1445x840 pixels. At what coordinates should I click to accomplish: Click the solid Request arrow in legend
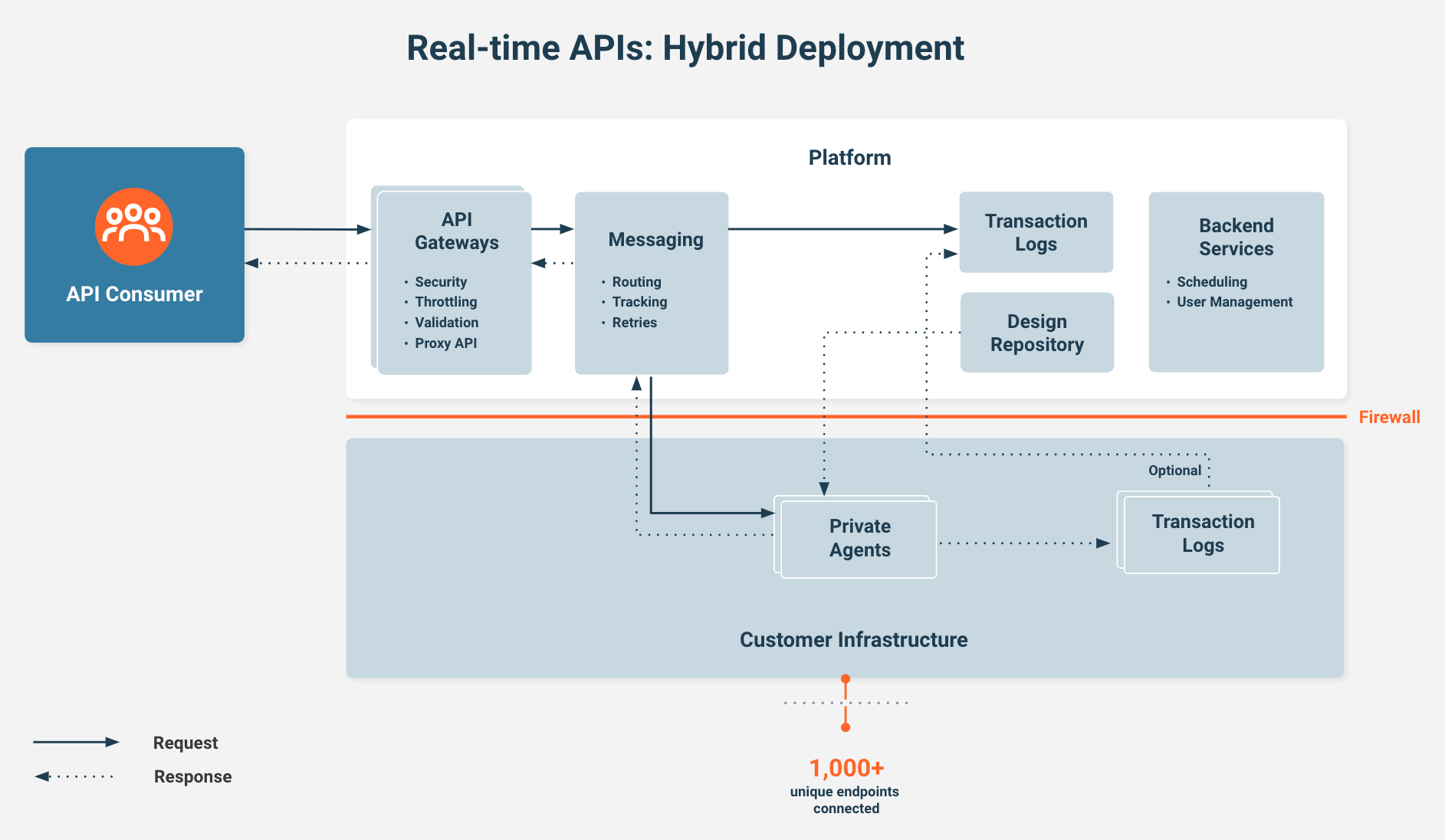(76, 742)
